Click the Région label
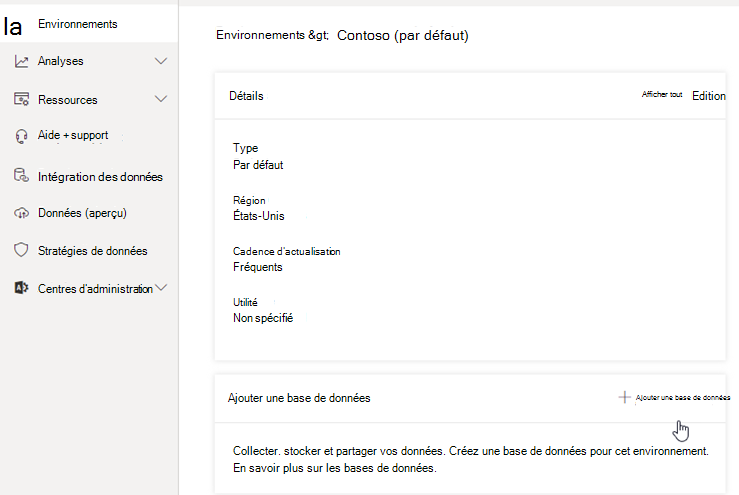 coord(249,200)
